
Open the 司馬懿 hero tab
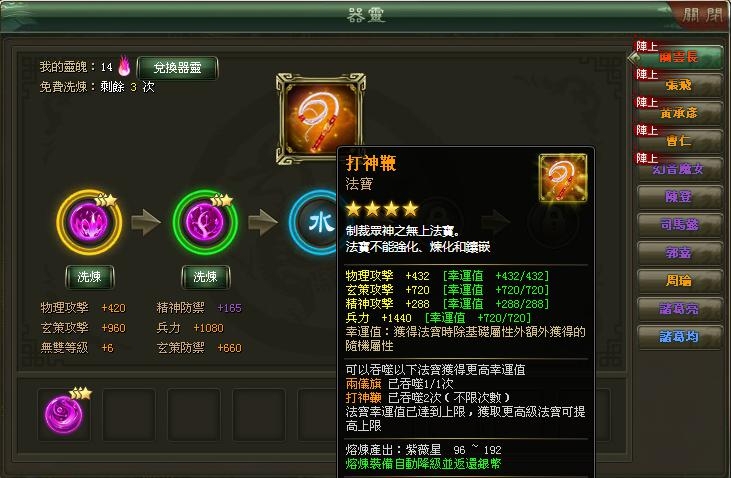point(679,225)
